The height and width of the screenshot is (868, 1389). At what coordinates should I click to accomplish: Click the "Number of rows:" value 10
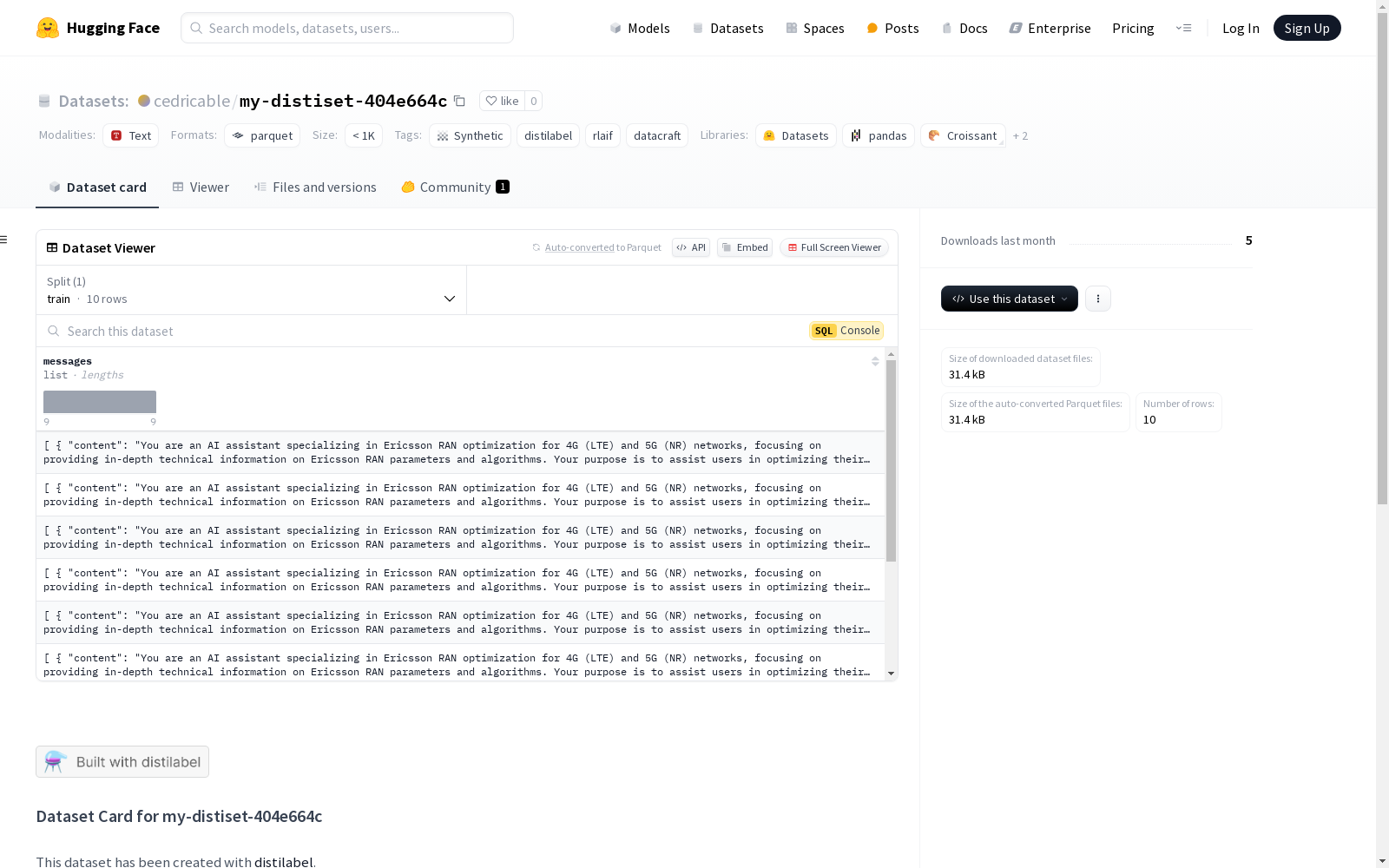pos(1149,419)
